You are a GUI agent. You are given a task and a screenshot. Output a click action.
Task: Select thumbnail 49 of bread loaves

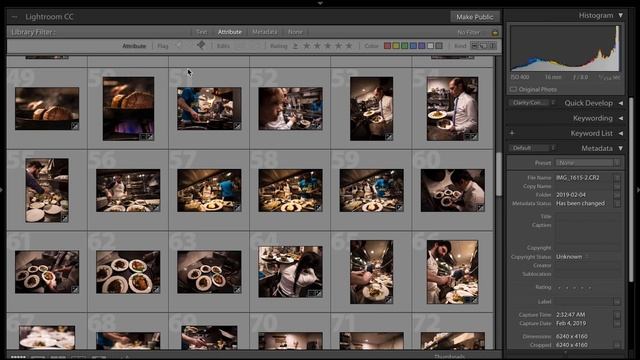tap(47, 109)
